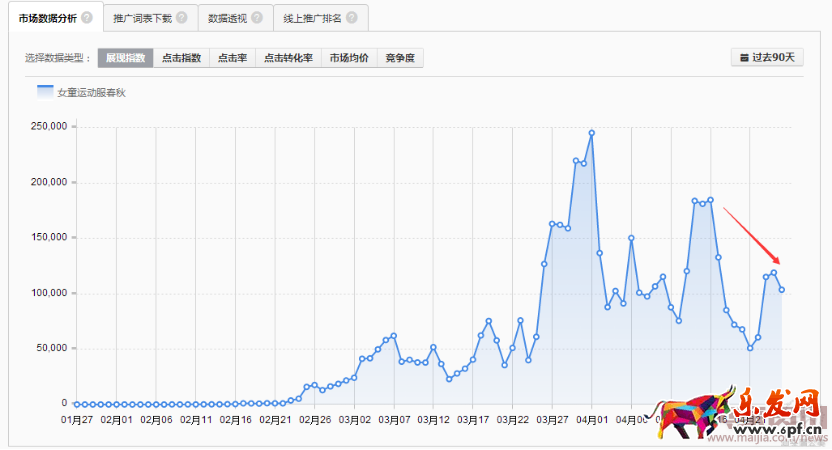Go to the 线上推广排名 tab
832x450 pixels.
click(313, 18)
